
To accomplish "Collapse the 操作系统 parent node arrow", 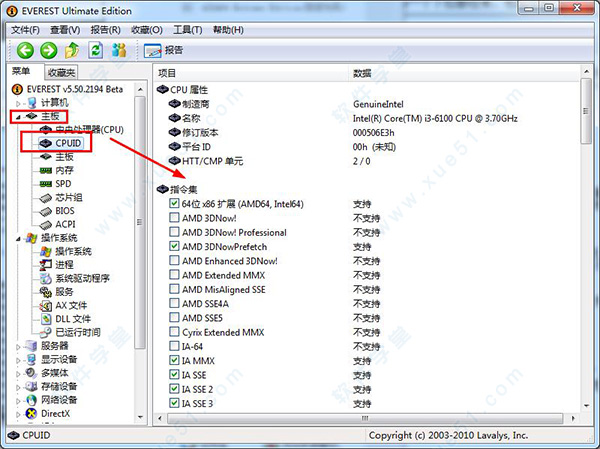I will coord(18,238).
